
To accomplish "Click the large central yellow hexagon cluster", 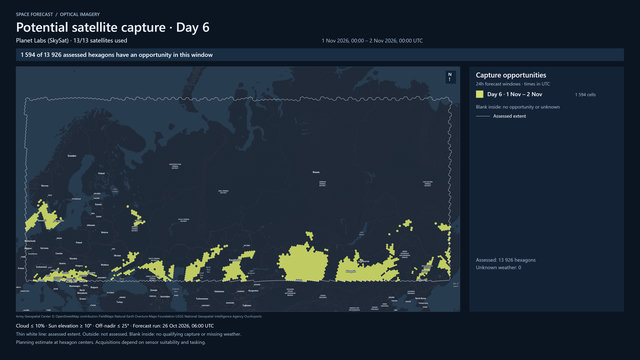I will 303,263.
